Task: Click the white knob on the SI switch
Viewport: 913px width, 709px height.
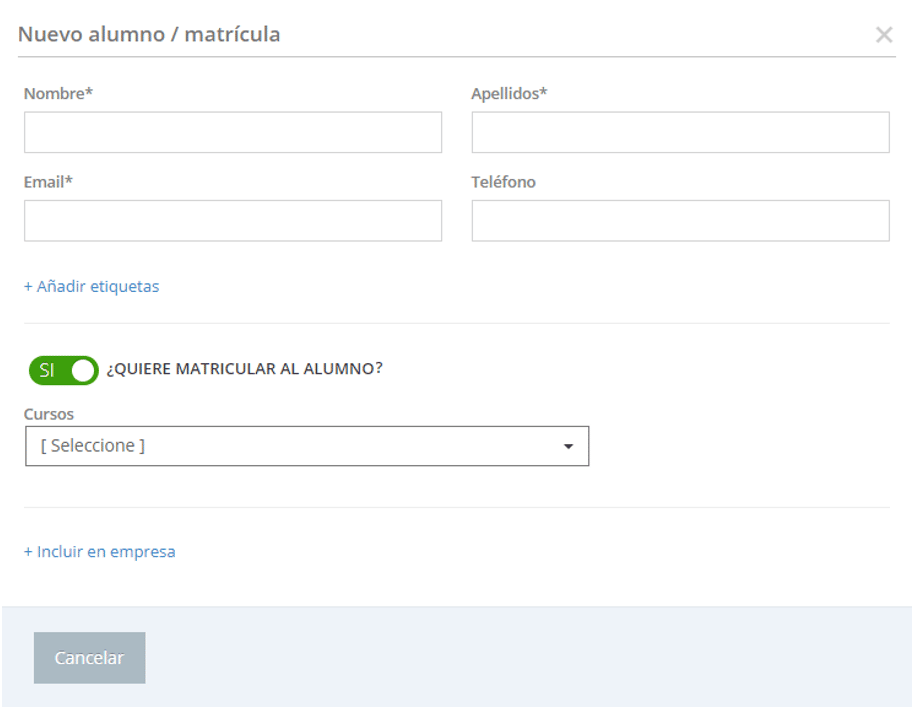Action: 84,370
